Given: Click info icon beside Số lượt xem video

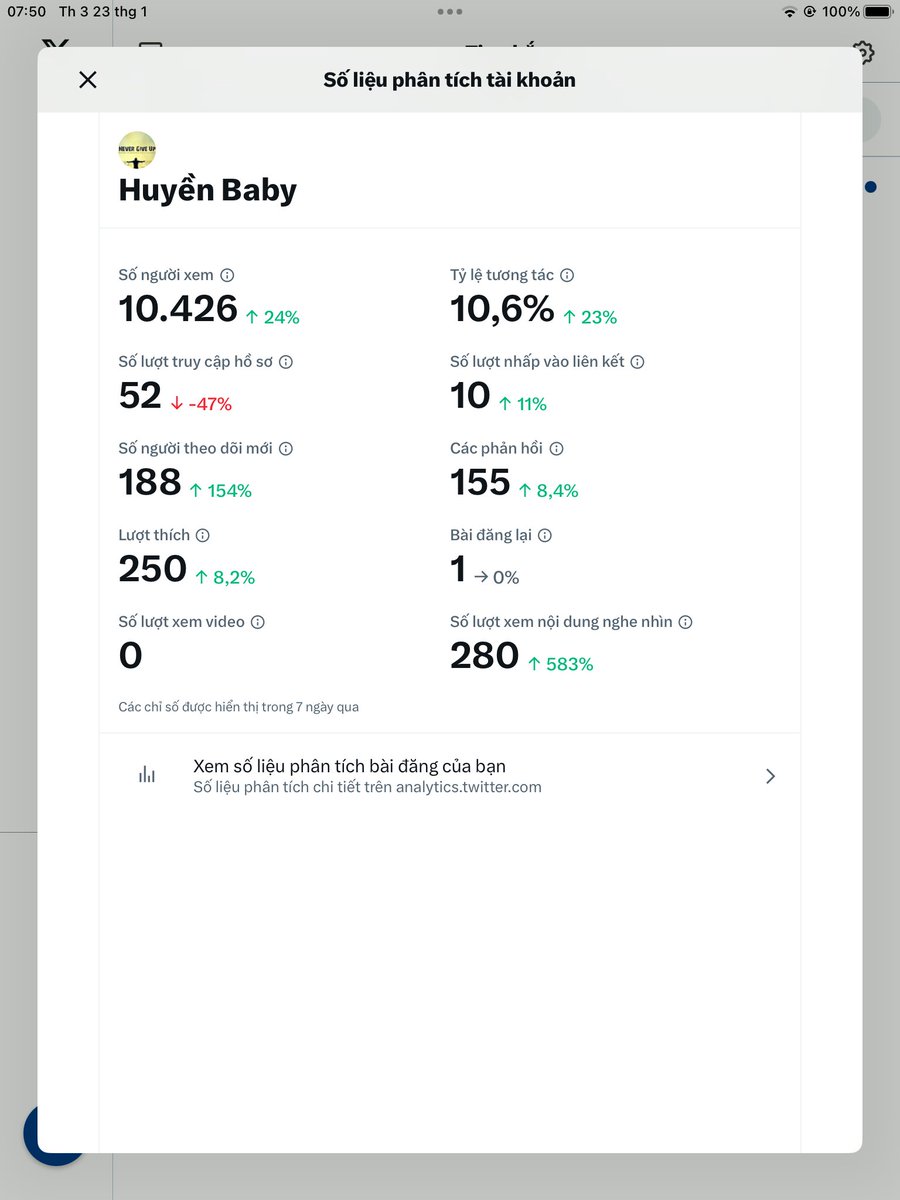Looking at the screenshot, I should pos(258,621).
